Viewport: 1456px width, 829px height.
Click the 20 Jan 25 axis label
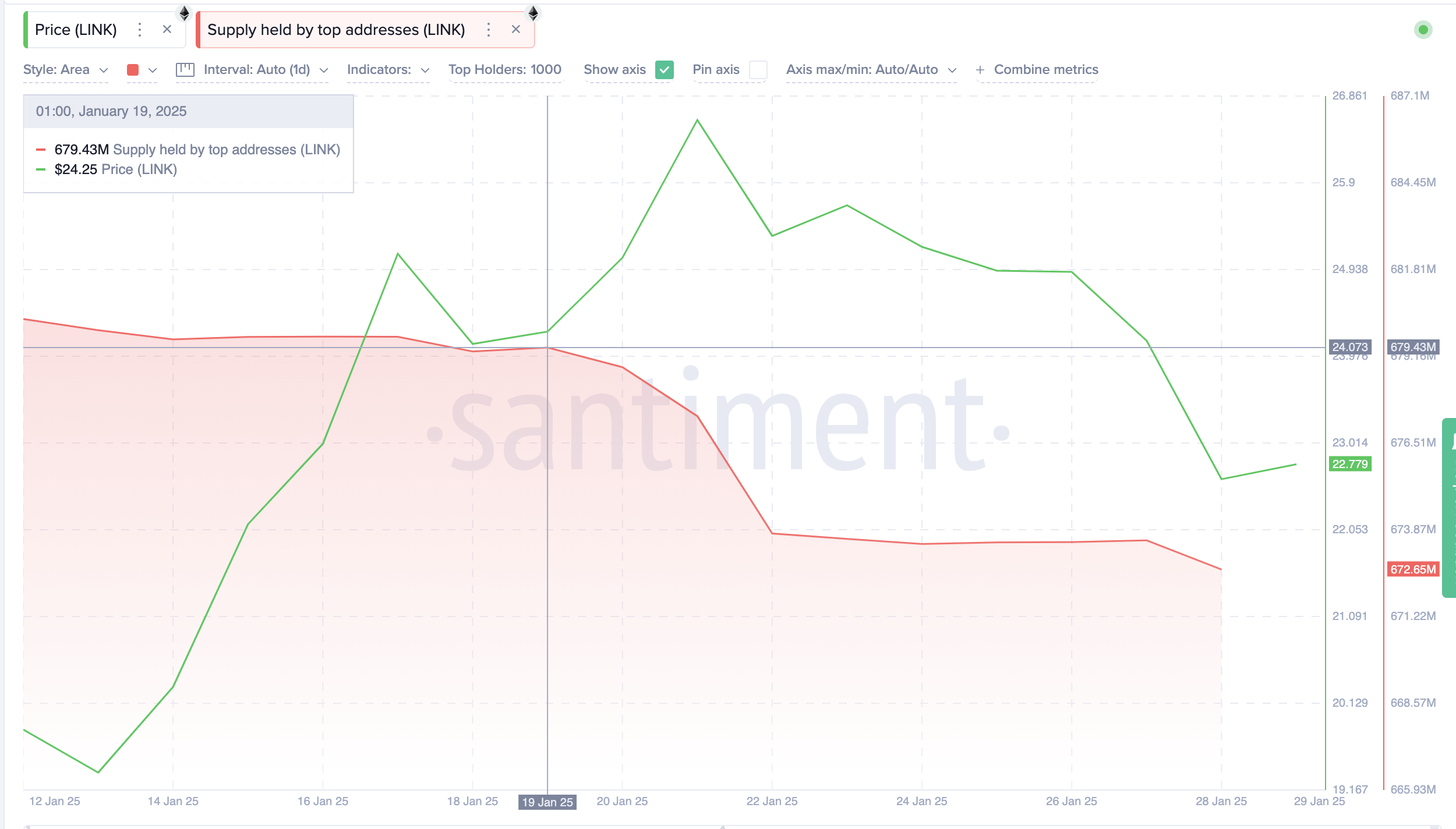(x=622, y=801)
